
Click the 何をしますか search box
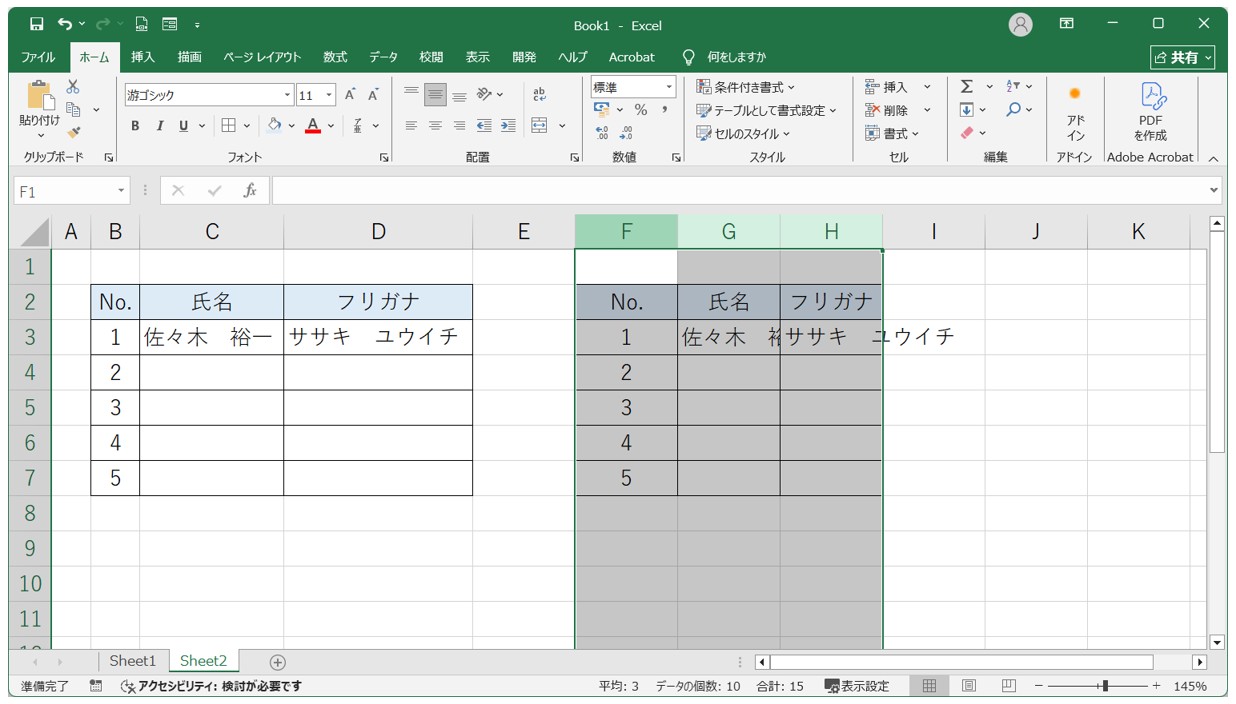736,57
